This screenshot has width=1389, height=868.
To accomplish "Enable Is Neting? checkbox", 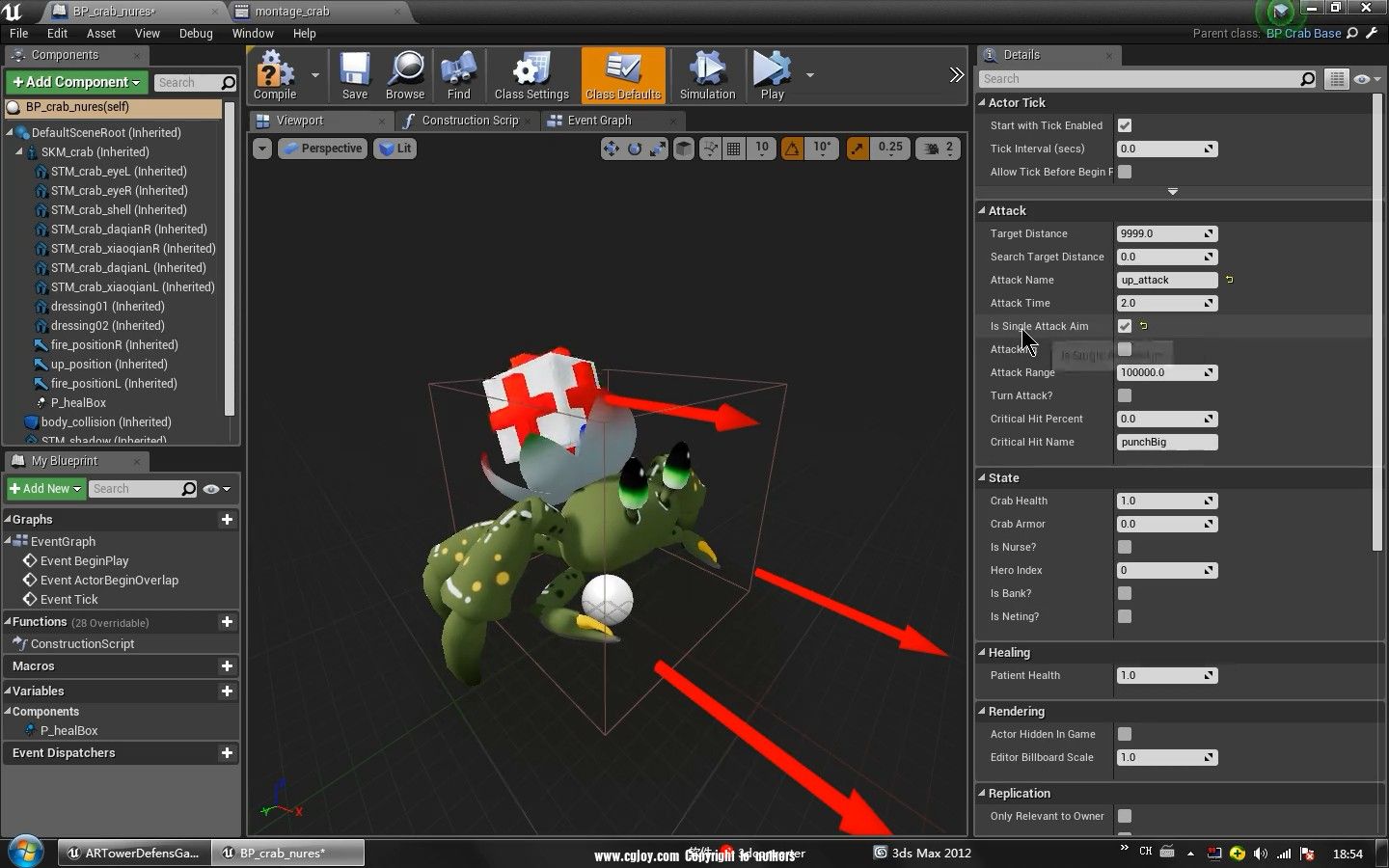I will tap(1125, 616).
